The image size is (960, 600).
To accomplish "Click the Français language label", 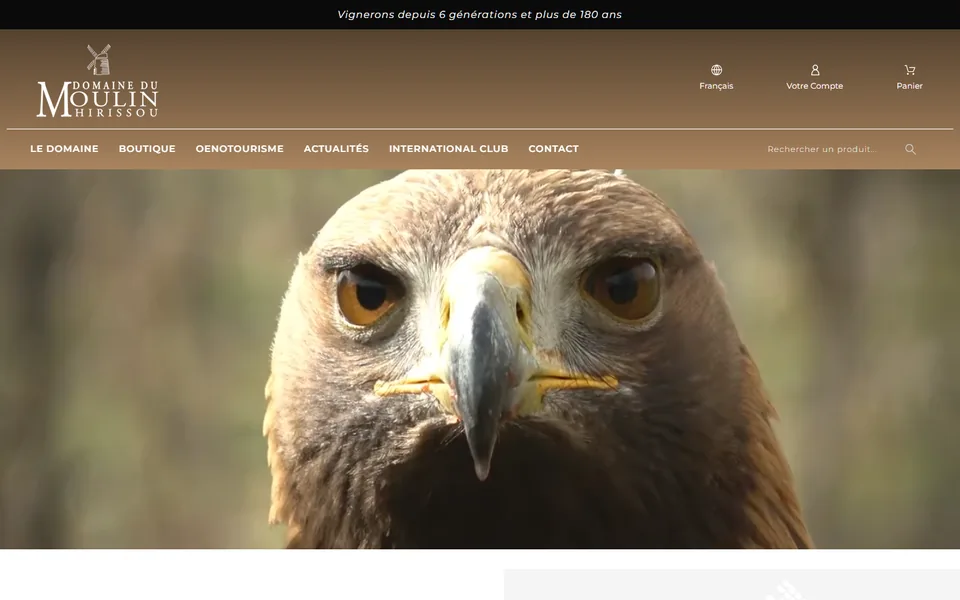I will coord(716,86).
